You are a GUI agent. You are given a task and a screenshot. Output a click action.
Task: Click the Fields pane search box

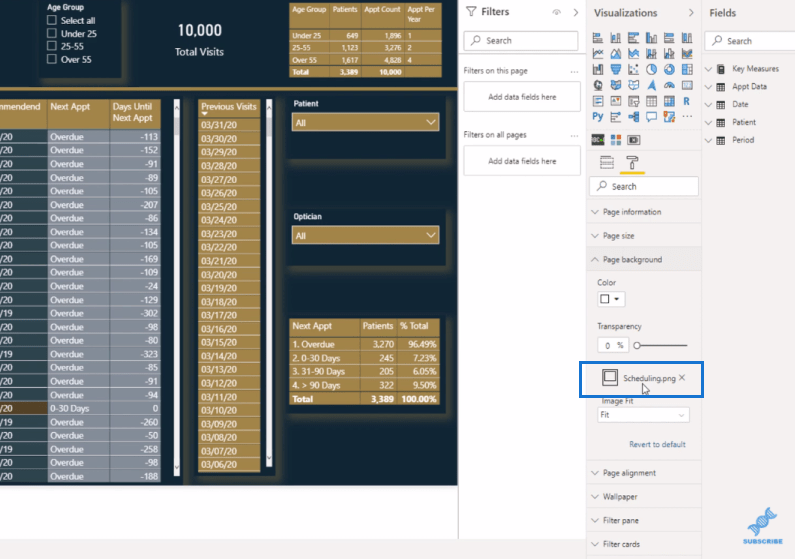(751, 41)
